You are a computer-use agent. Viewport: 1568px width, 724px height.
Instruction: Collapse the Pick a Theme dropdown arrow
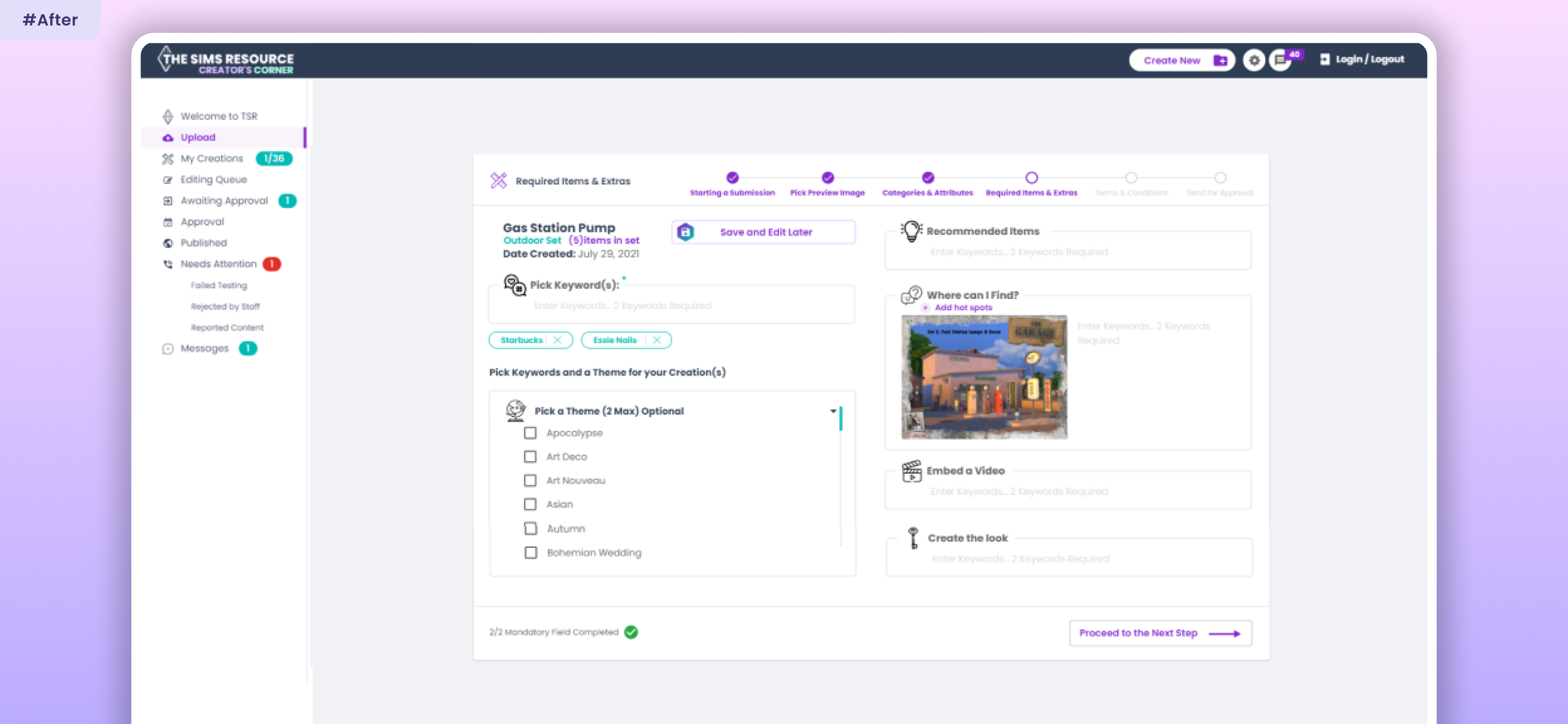click(x=833, y=412)
